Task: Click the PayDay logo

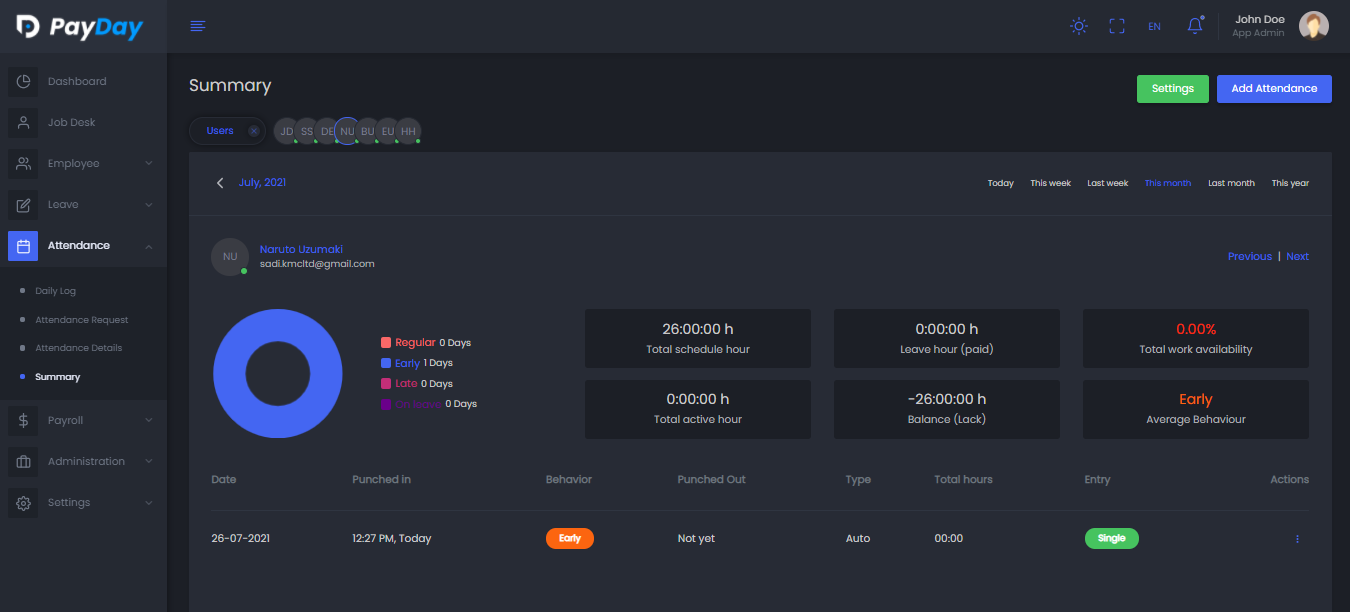Action: [x=80, y=27]
